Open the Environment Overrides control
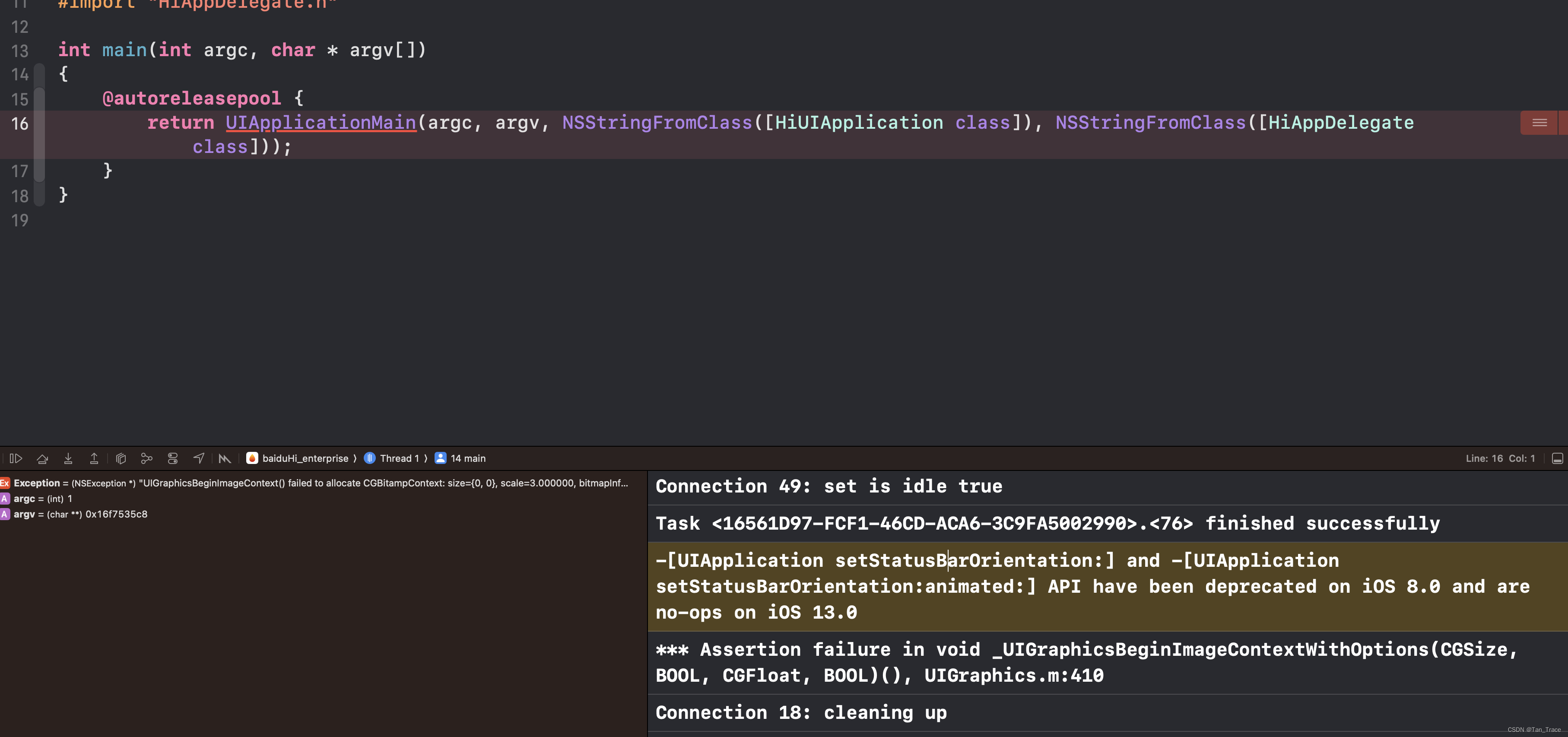 point(173,458)
